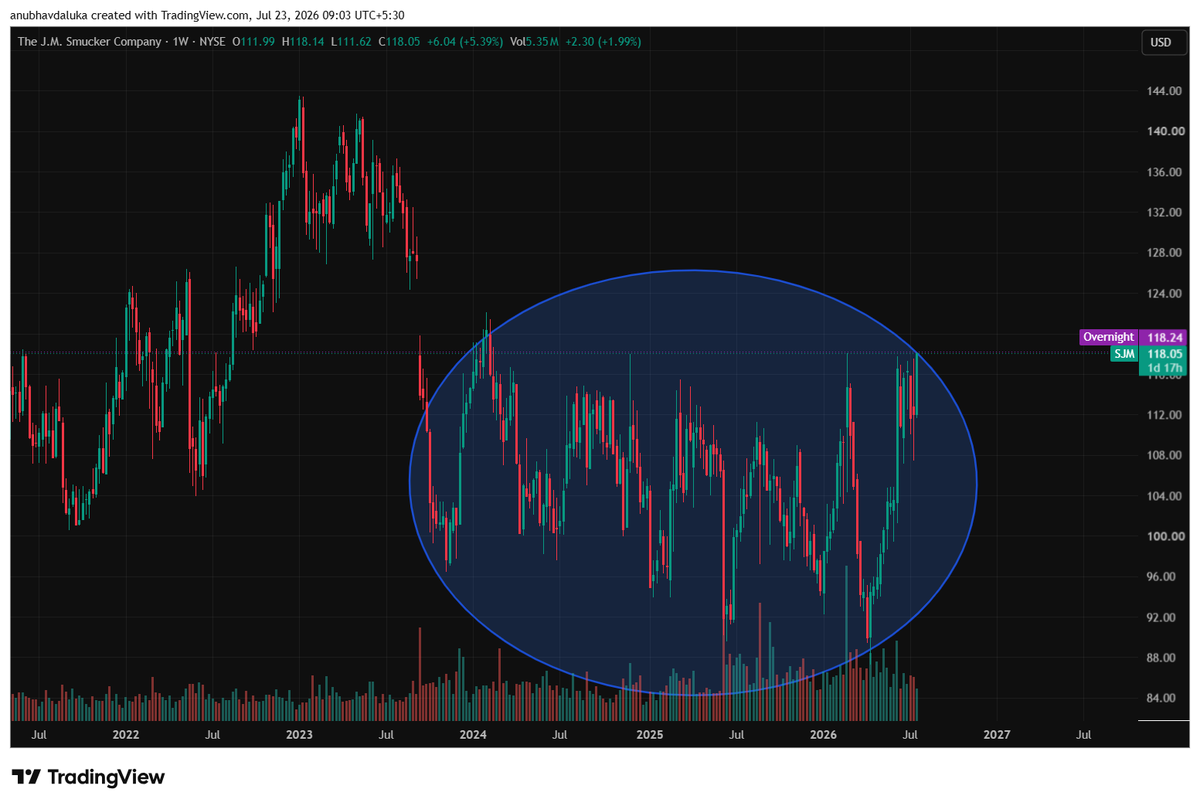
Task: Click the 2025 time axis label
Action: click(x=650, y=735)
